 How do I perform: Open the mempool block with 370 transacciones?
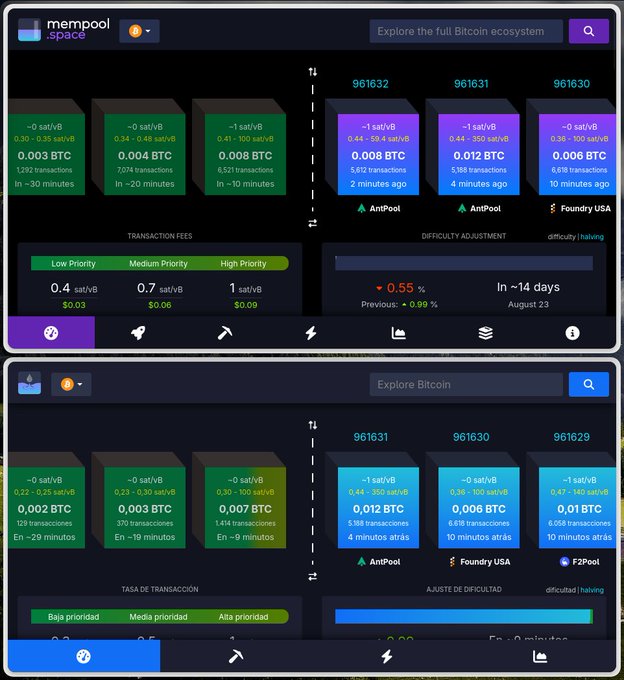click(x=145, y=508)
